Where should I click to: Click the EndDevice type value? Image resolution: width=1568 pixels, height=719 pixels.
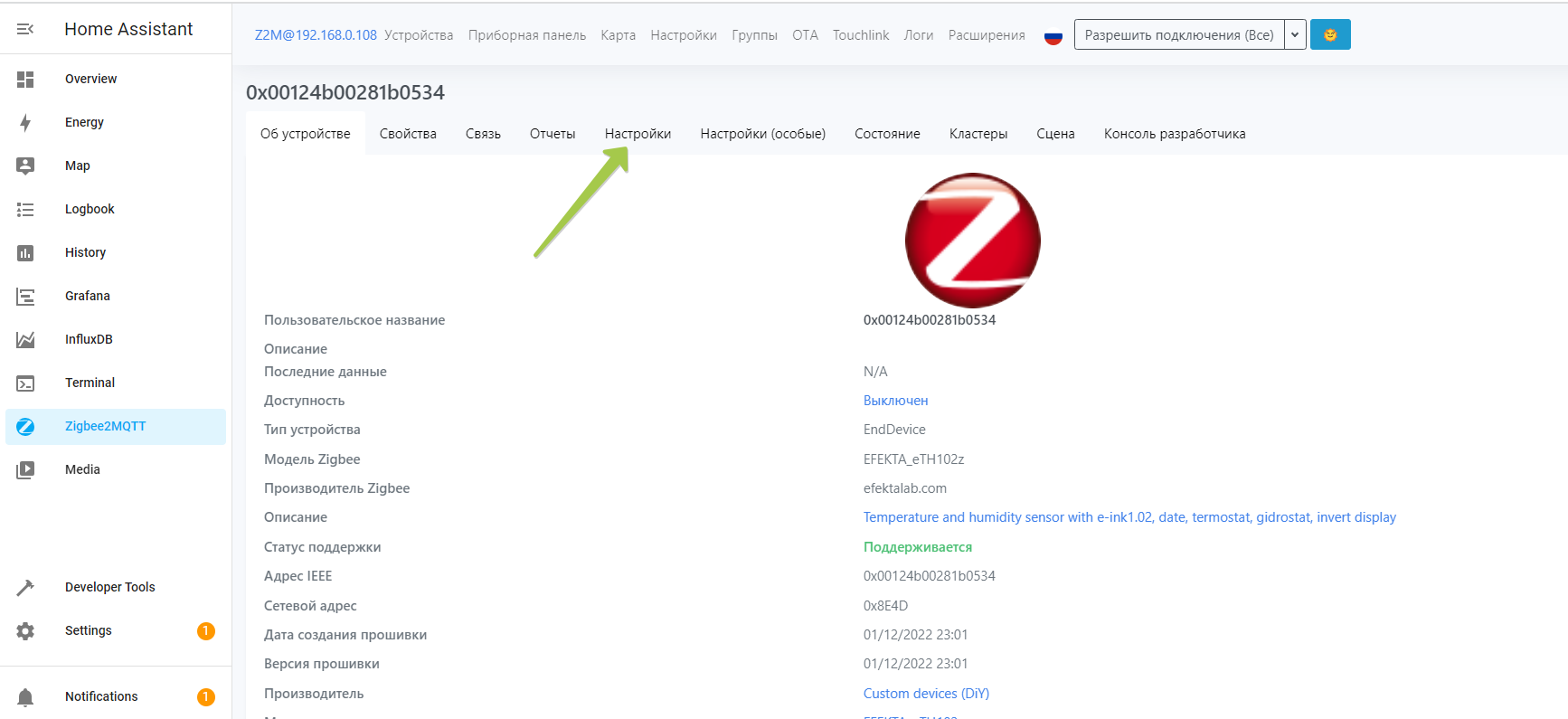coord(894,430)
